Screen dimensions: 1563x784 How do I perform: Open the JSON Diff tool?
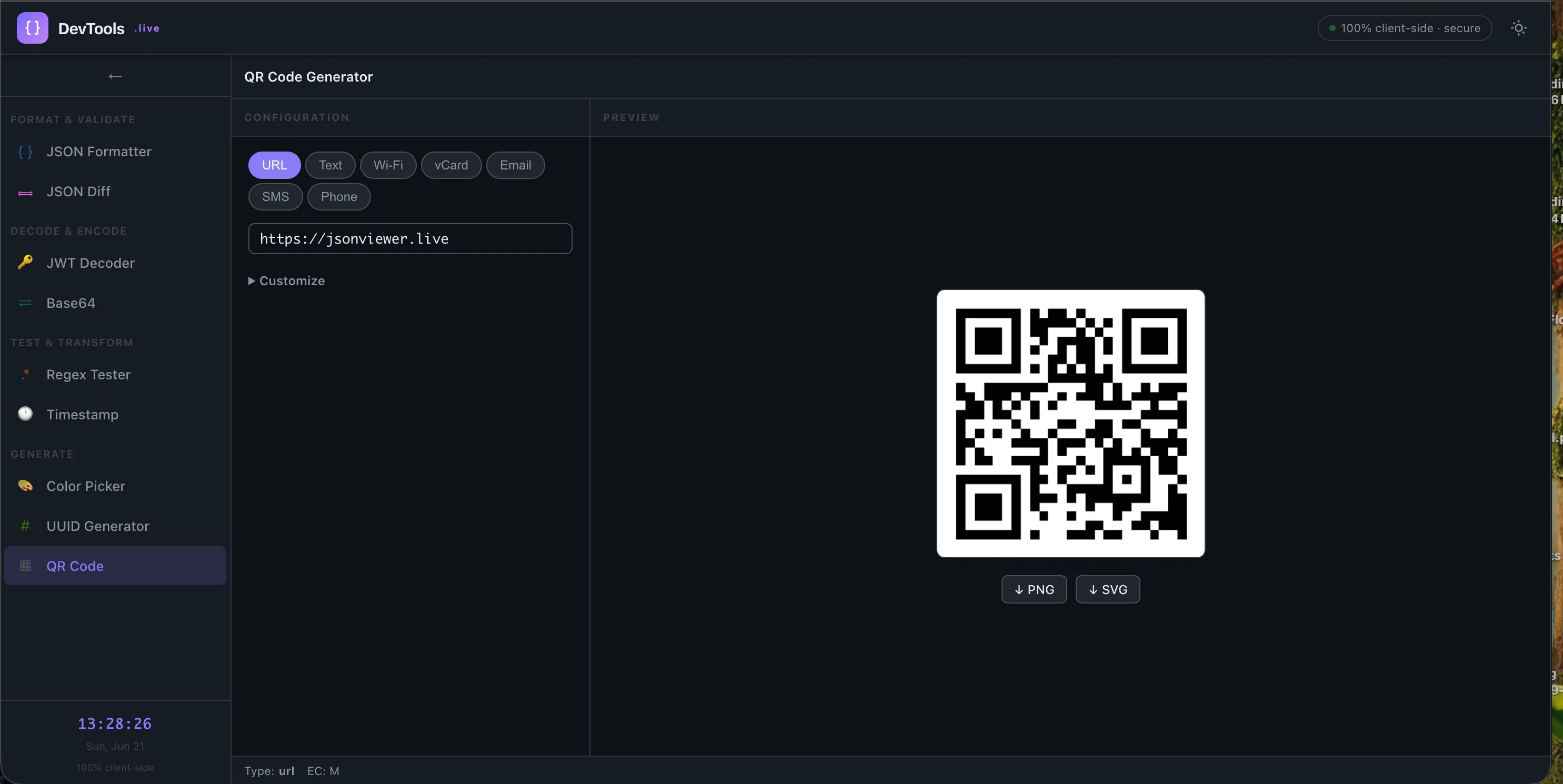pyautogui.click(x=115, y=192)
